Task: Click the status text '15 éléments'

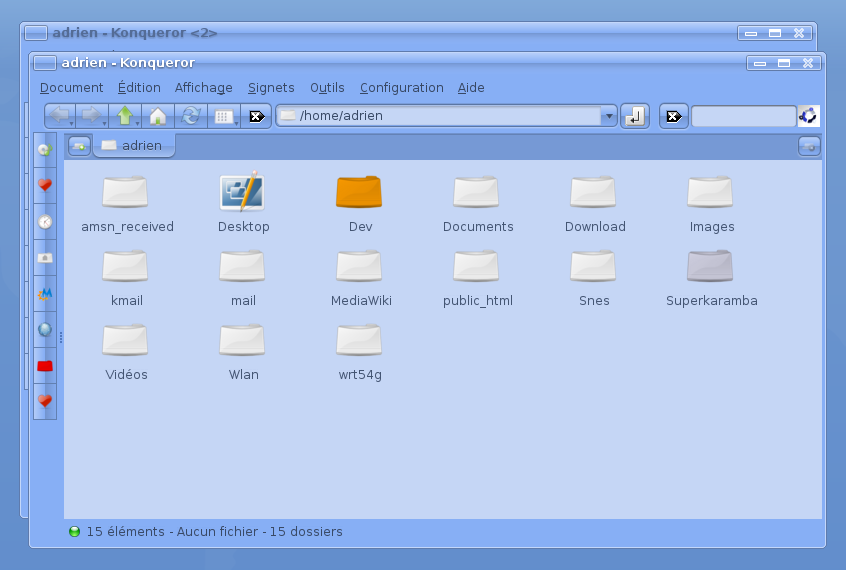Action: [x=125, y=532]
